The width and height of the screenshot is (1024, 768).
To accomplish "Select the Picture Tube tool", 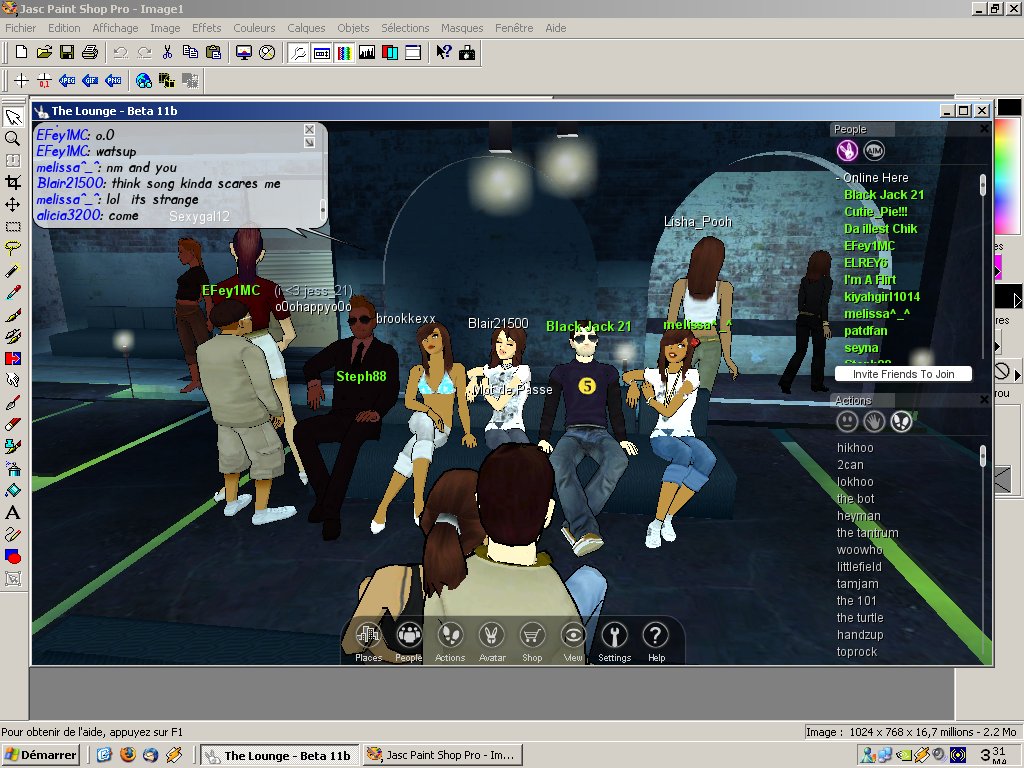I will 13,447.
